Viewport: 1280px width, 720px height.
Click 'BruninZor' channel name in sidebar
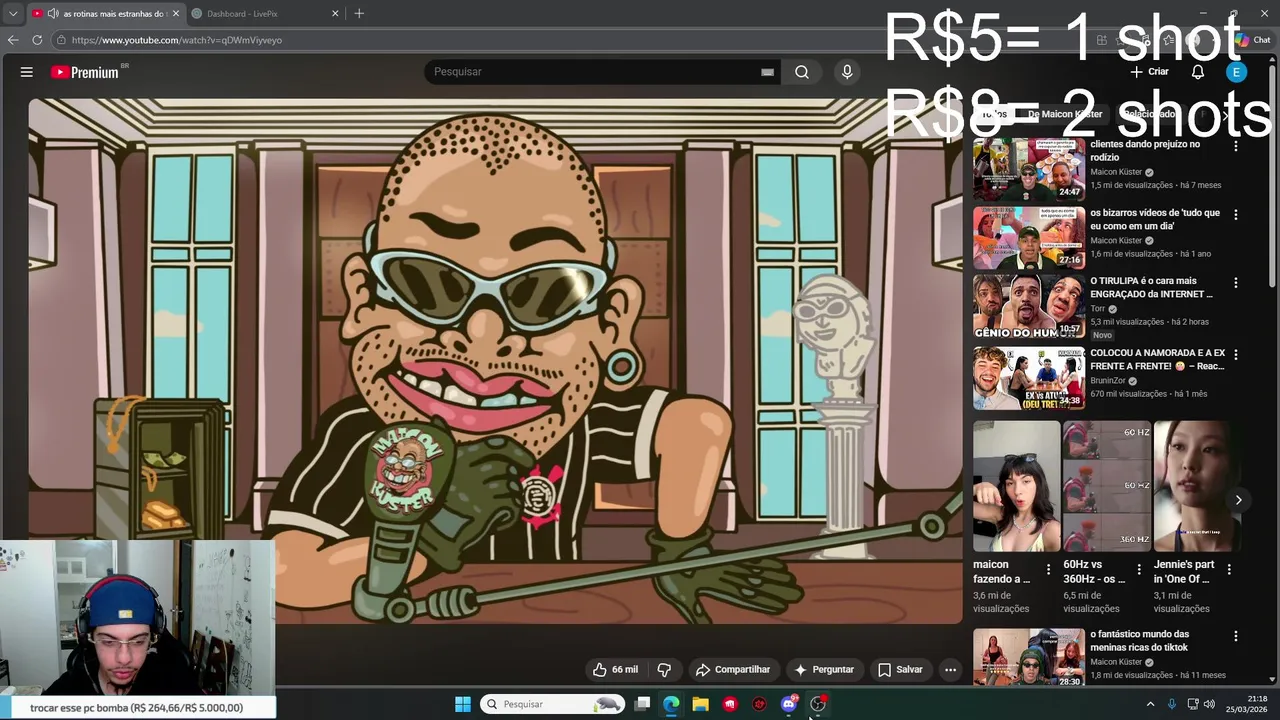[1108, 381]
